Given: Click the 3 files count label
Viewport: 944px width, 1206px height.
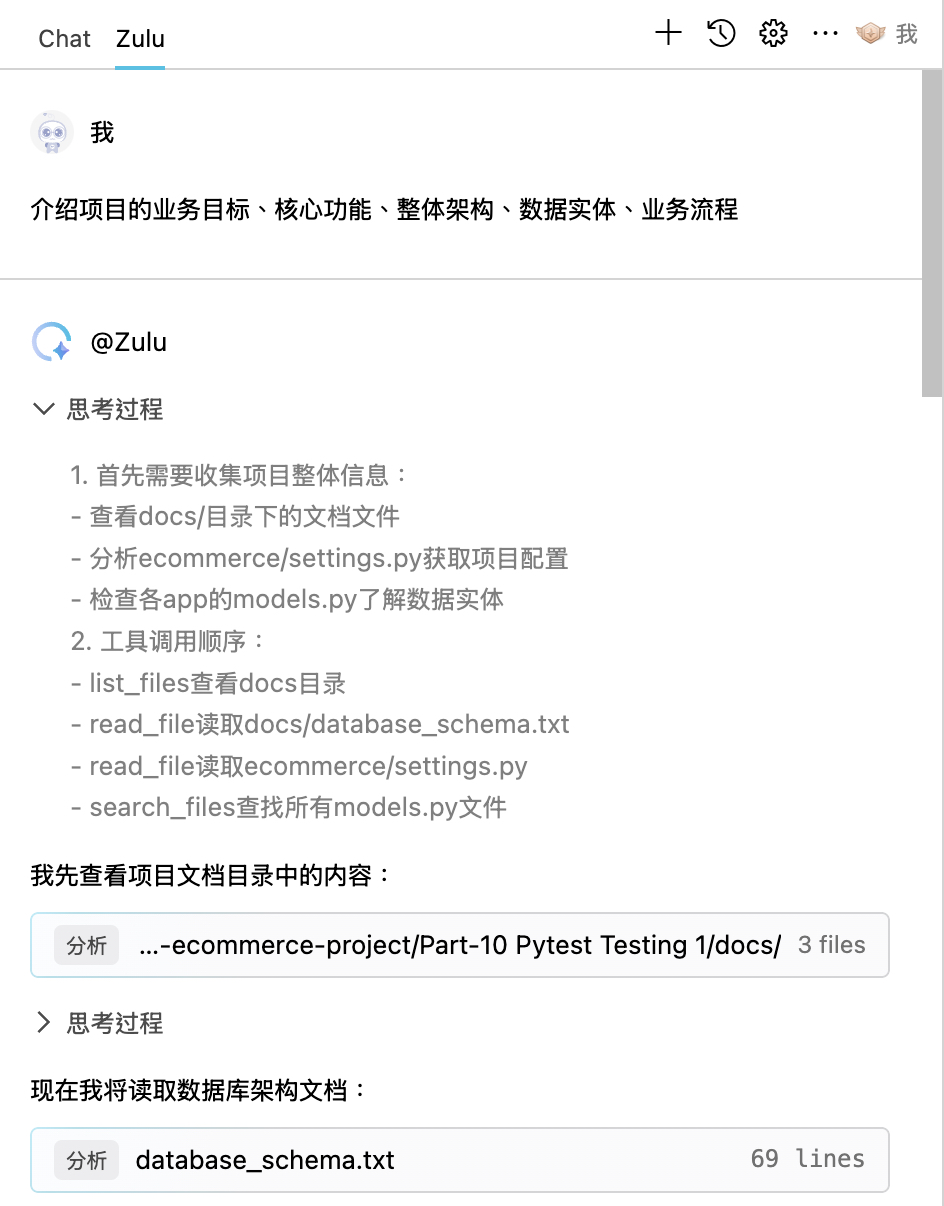Looking at the screenshot, I should (x=832, y=945).
